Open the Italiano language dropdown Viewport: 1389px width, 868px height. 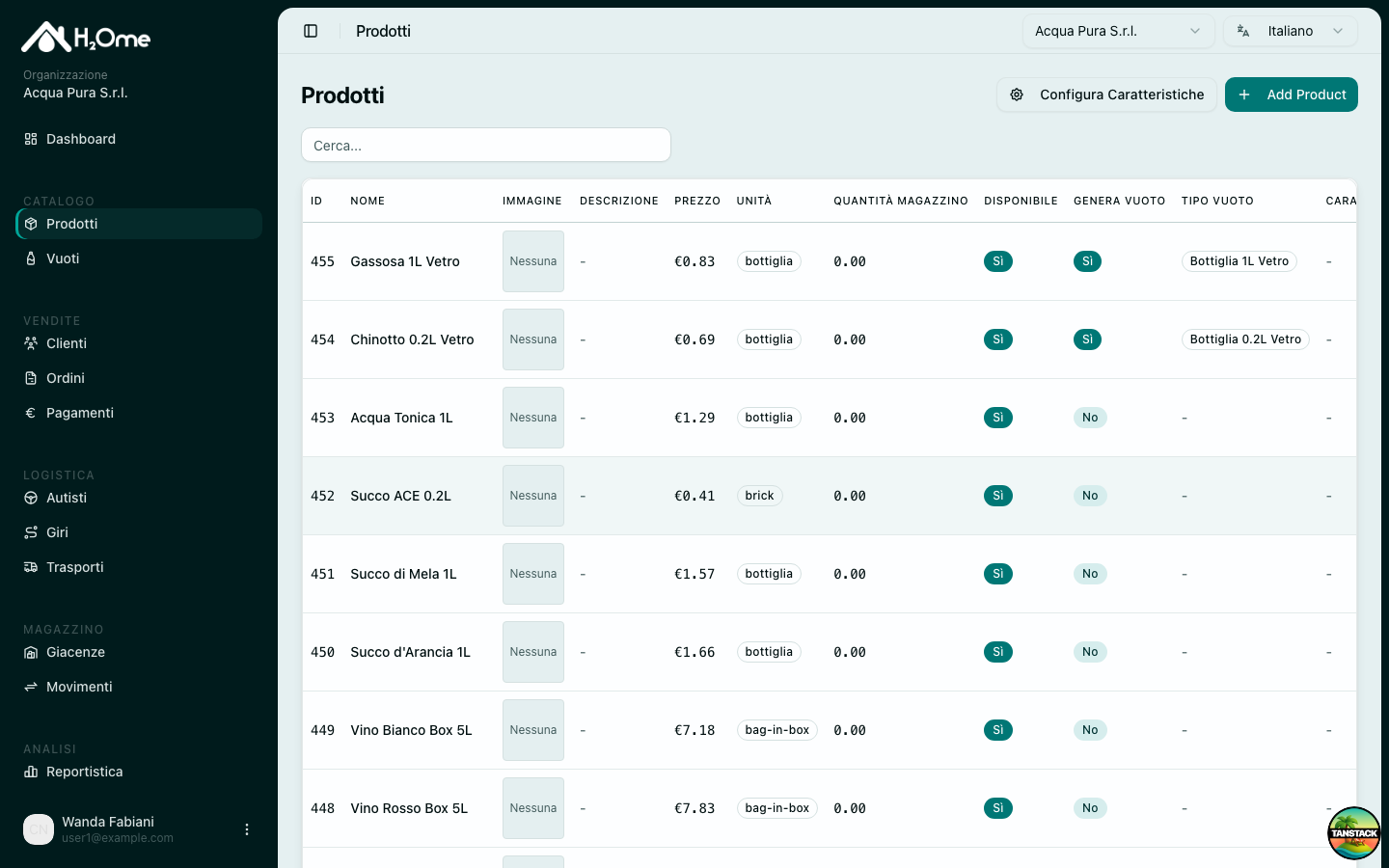point(1291,31)
